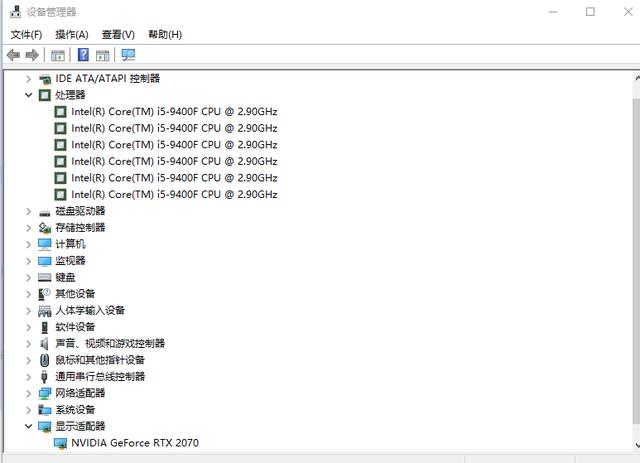Open the 操作(A) menu
The width and height of the screenshot is (640, 463).
tap(72, 35)
